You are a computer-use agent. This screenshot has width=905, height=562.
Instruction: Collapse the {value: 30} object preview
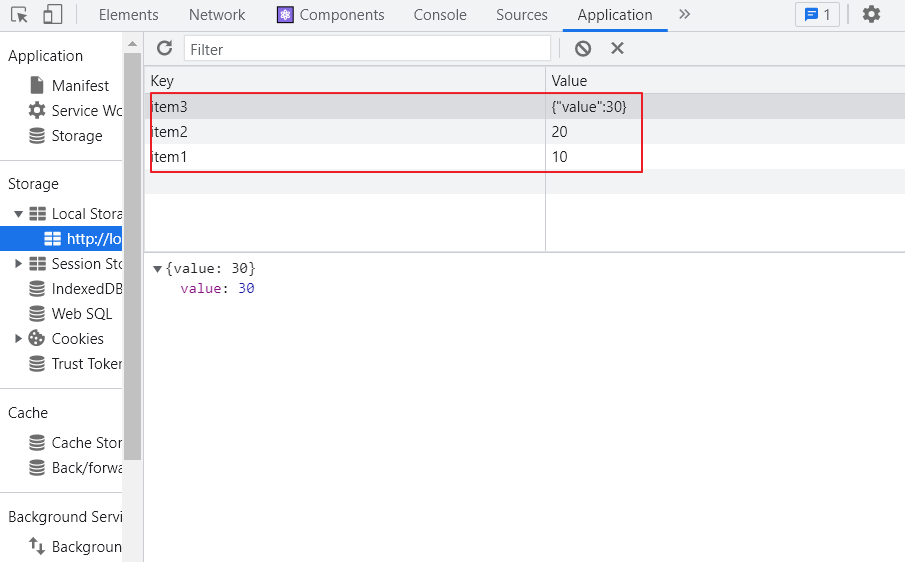pos(157,269)
